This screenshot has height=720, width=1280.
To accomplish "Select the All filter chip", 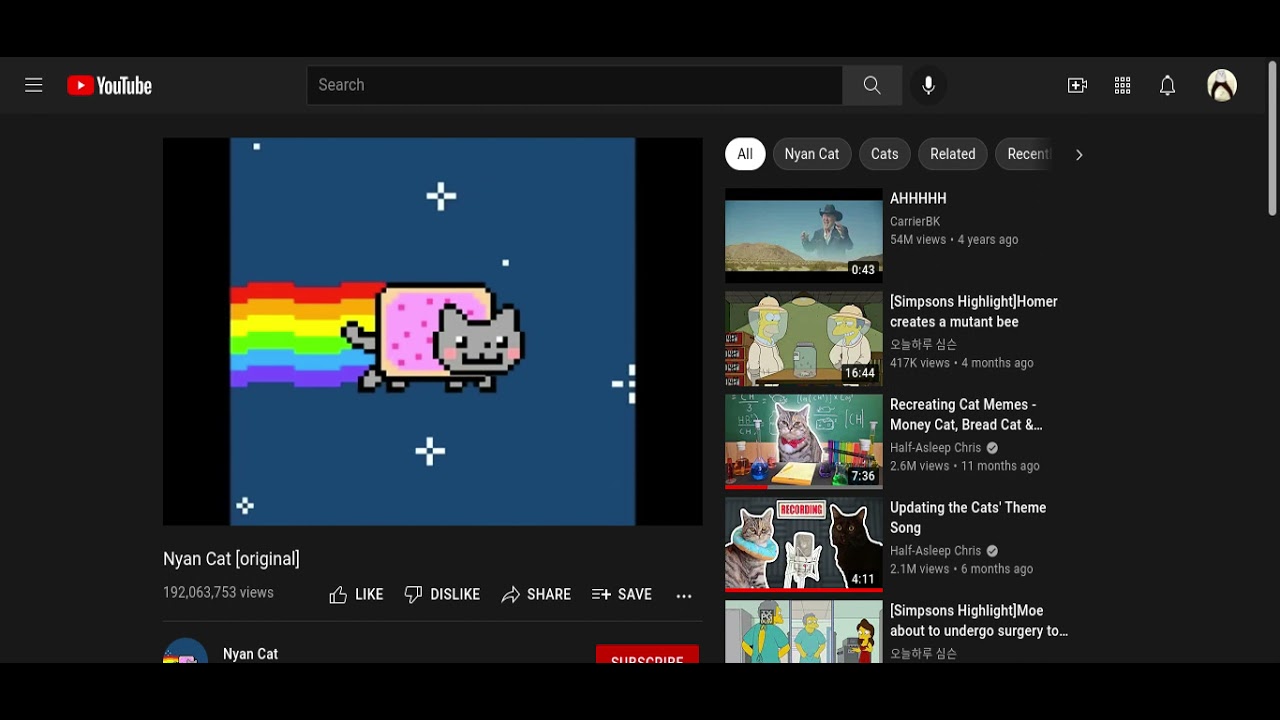I will point(745,154).
